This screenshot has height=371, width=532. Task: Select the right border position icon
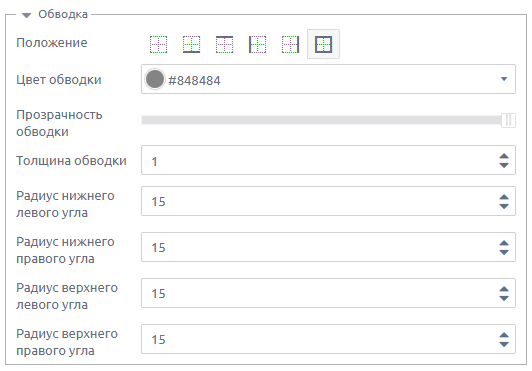pyautogui.click(x=290, y=44)
